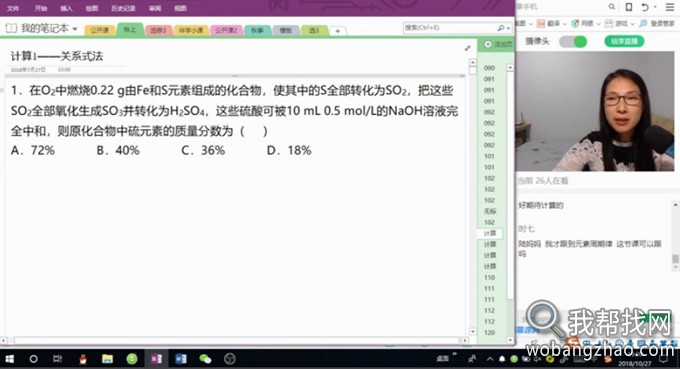
Task: Click the browser address search field
Action: pos(562,7)
